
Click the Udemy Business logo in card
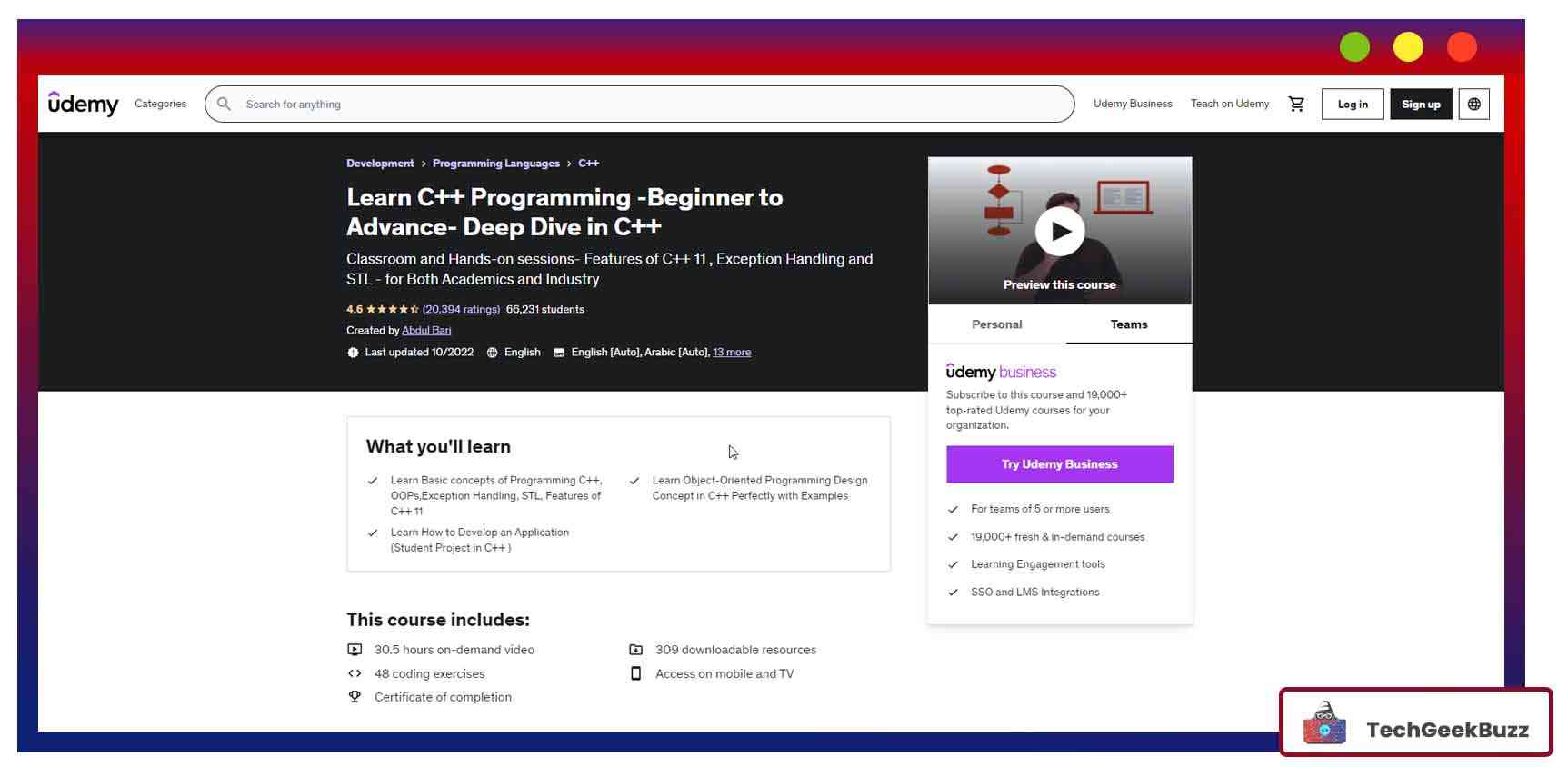pyautogui.click(x=1001, y=372)
